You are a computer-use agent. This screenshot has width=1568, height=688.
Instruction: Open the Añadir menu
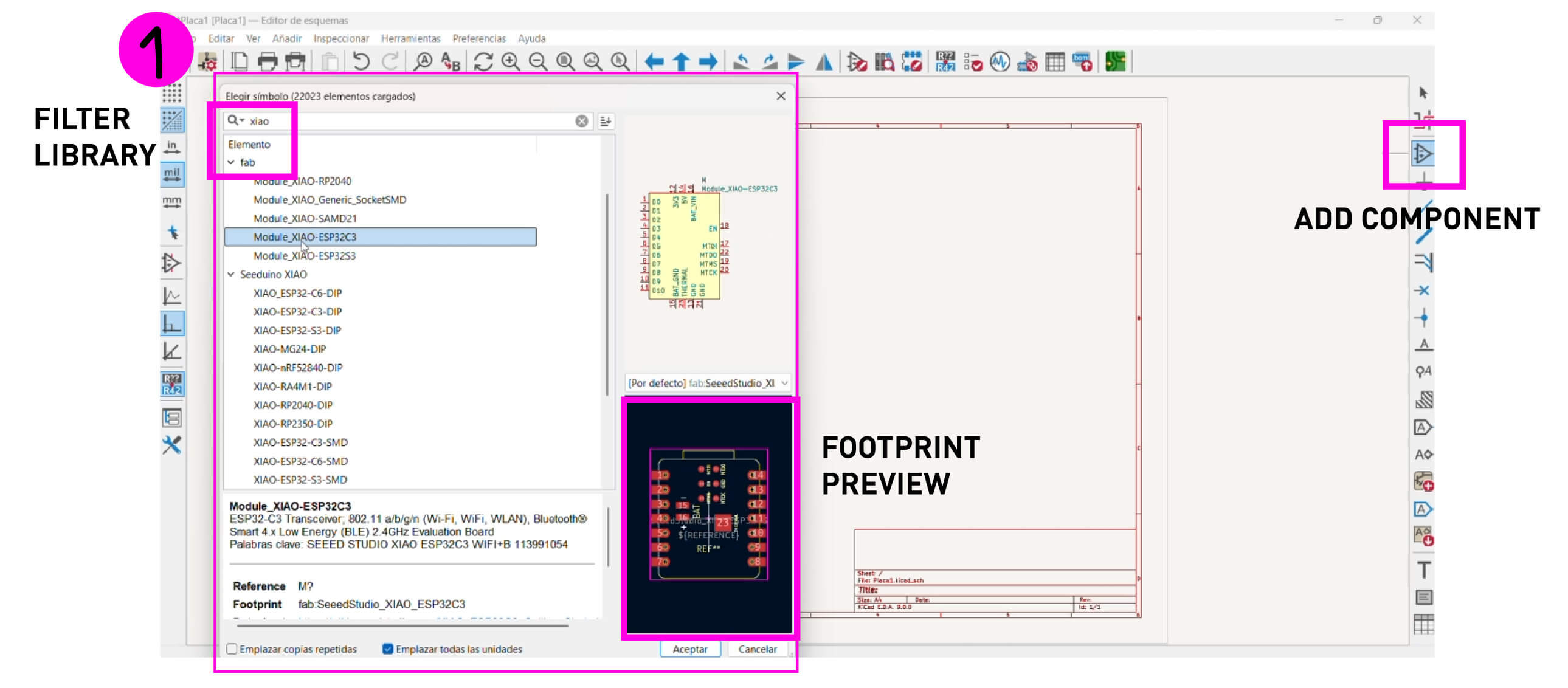tap(287, 38)
